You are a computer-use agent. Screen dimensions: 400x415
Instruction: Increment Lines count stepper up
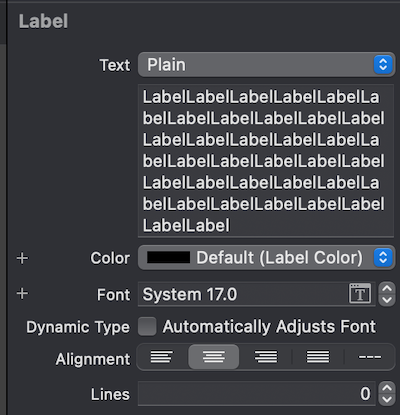pos(387,388)
